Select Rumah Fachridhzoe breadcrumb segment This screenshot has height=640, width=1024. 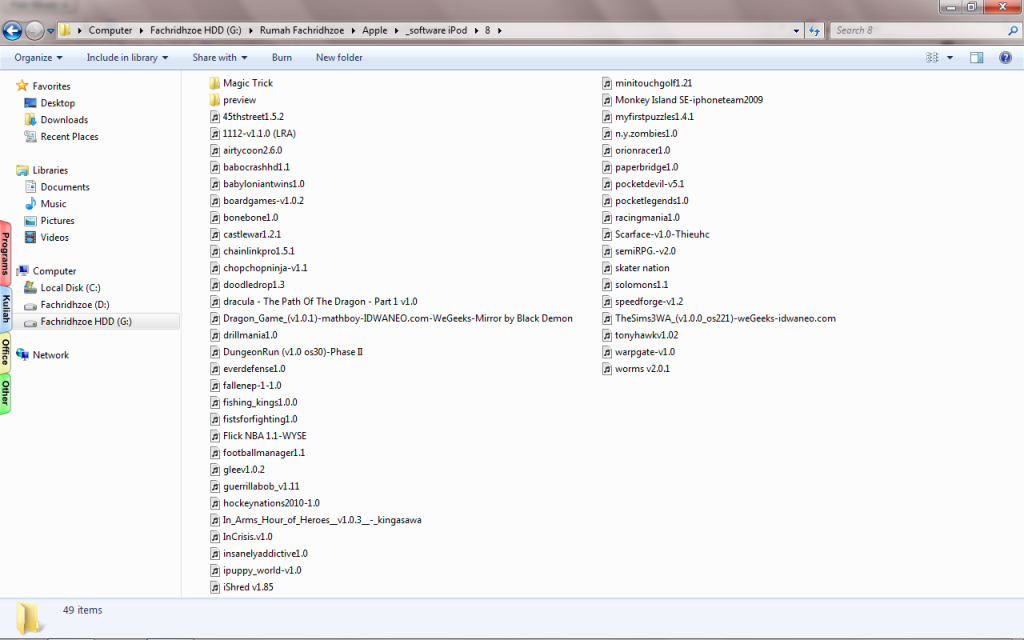[x=302, y=30]
